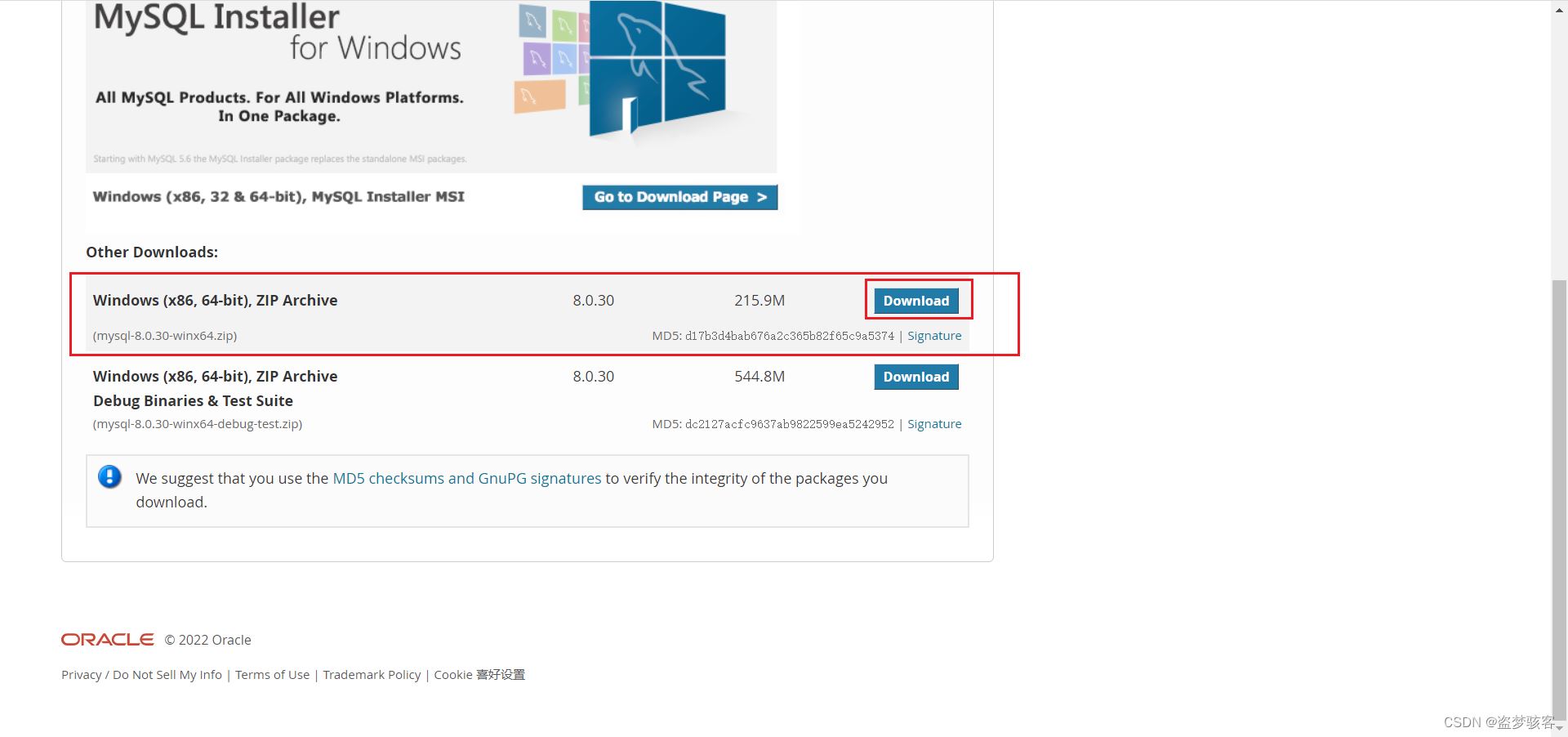Click Go to Download Page button
The height and width of the screenshot is (737, 1568).
[x=679, y=197]
